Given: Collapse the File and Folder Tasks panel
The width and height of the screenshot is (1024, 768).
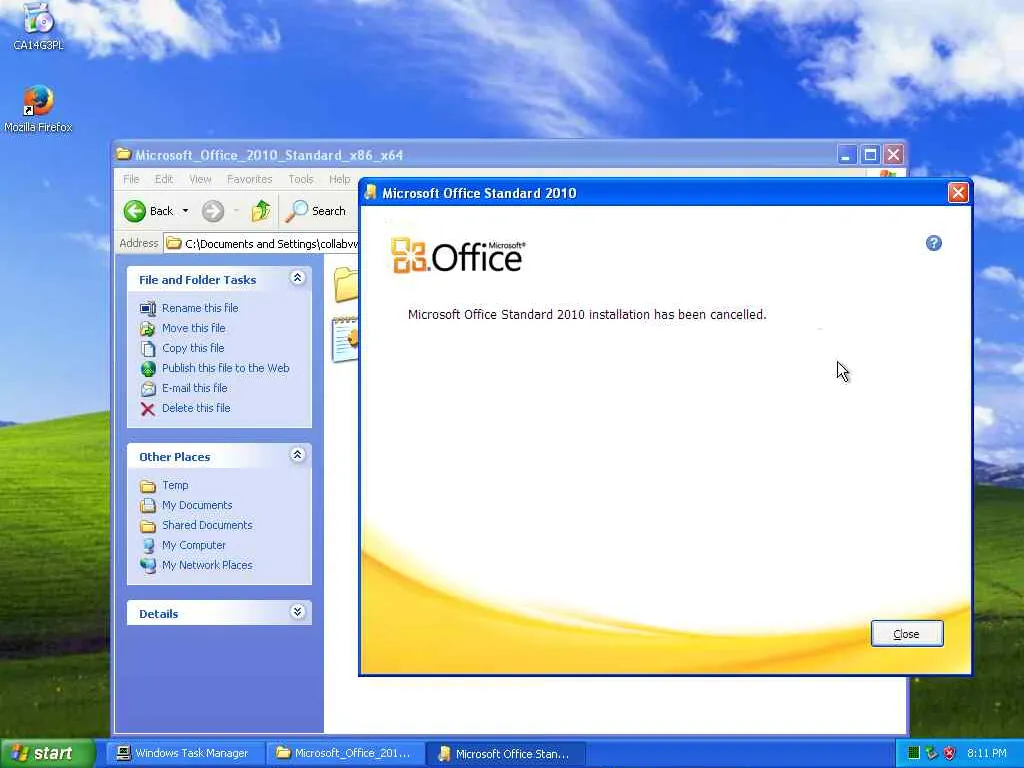Looking at the screenshot, I should (297, 278).
